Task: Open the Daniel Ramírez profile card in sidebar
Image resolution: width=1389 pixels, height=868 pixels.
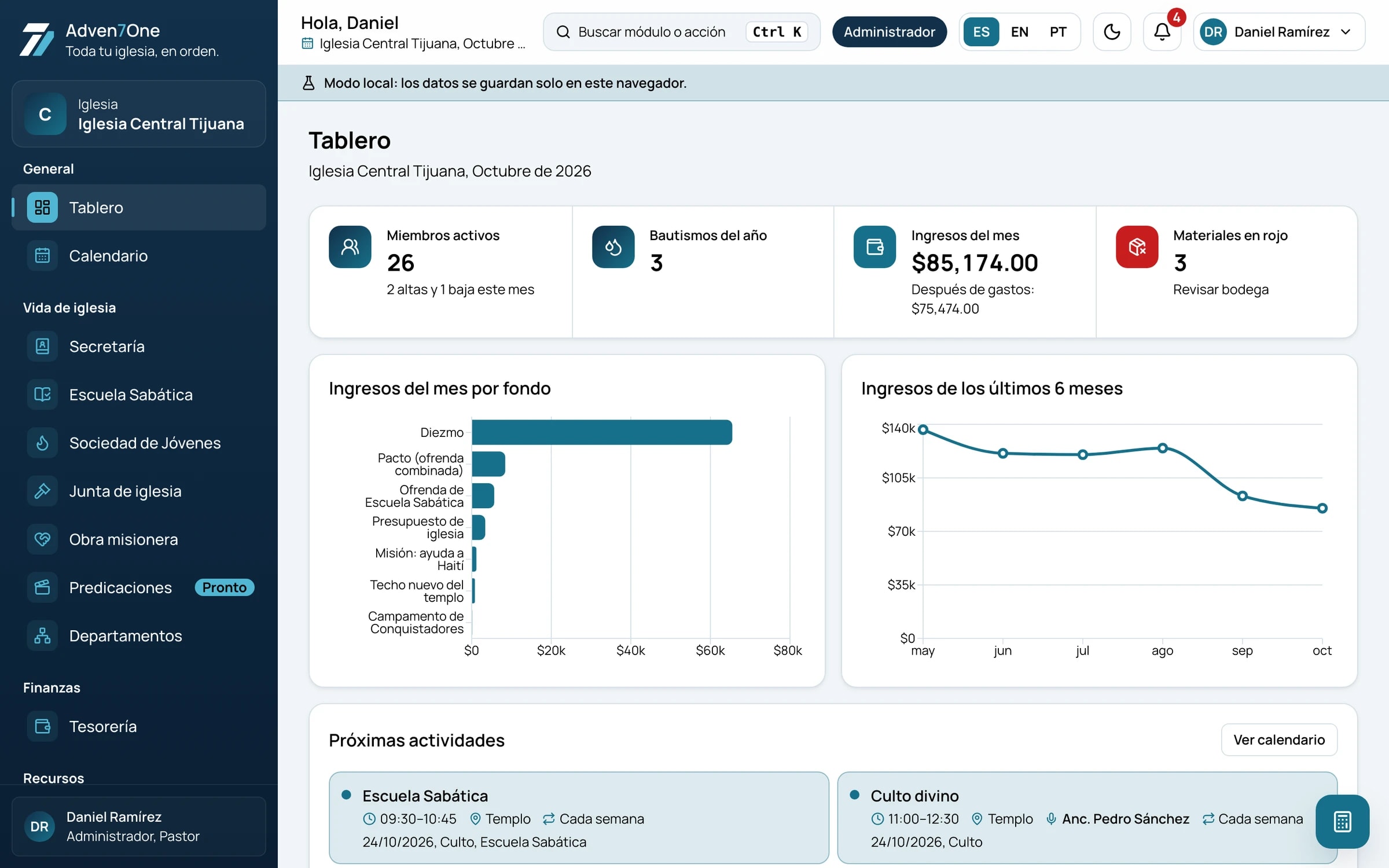Action: coord(139,826)
